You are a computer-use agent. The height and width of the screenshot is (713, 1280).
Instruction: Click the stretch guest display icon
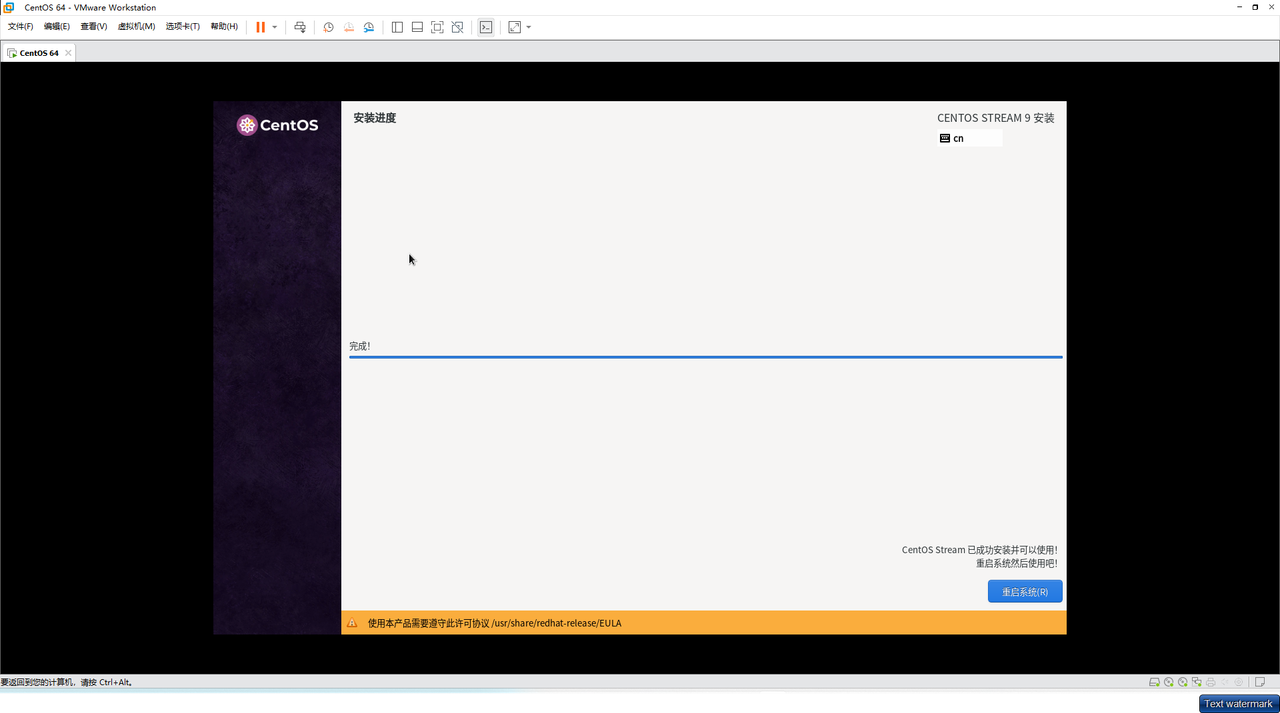[514, 27]
